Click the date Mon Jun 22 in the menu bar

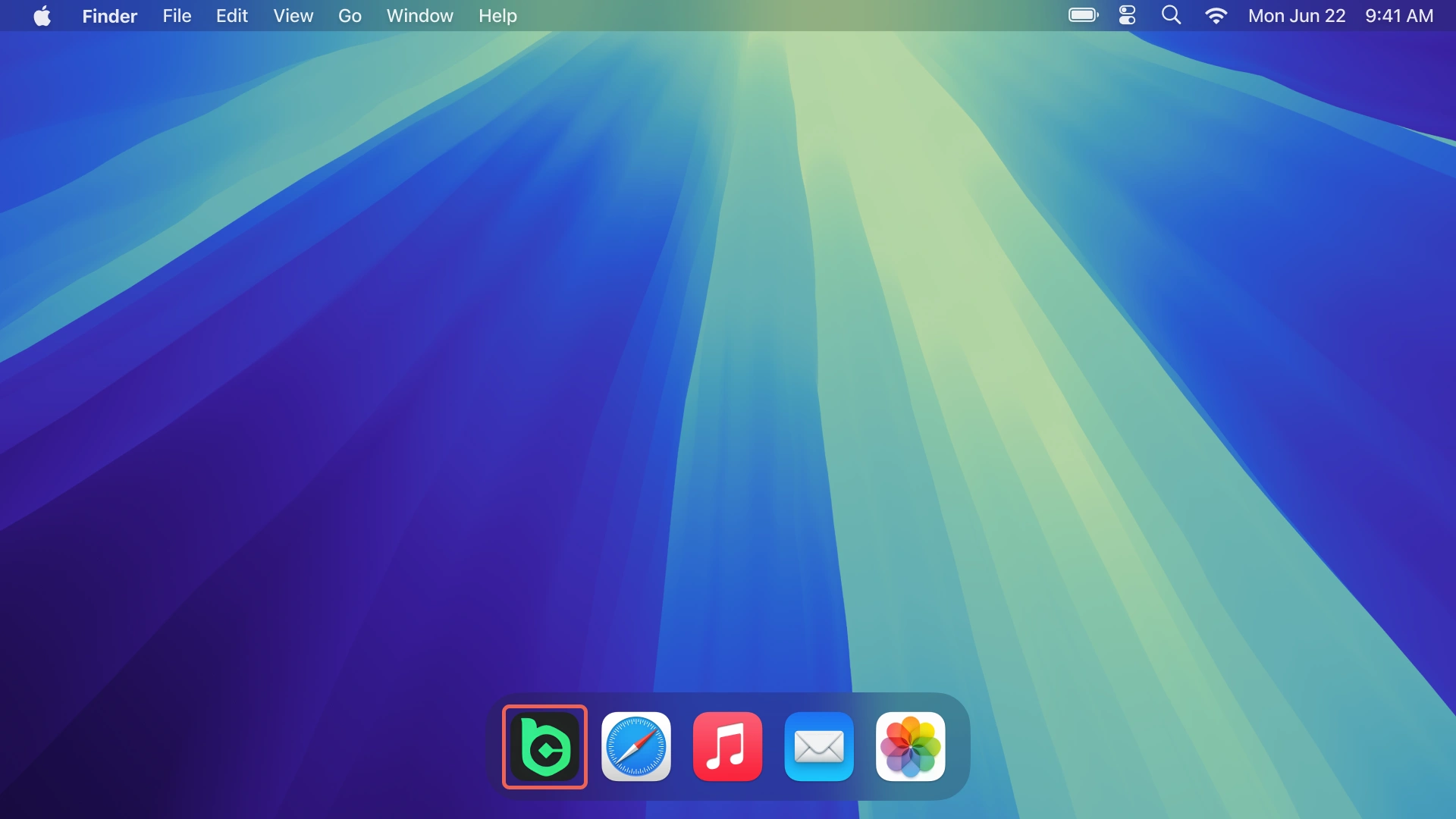click(x=1297, y=15)
